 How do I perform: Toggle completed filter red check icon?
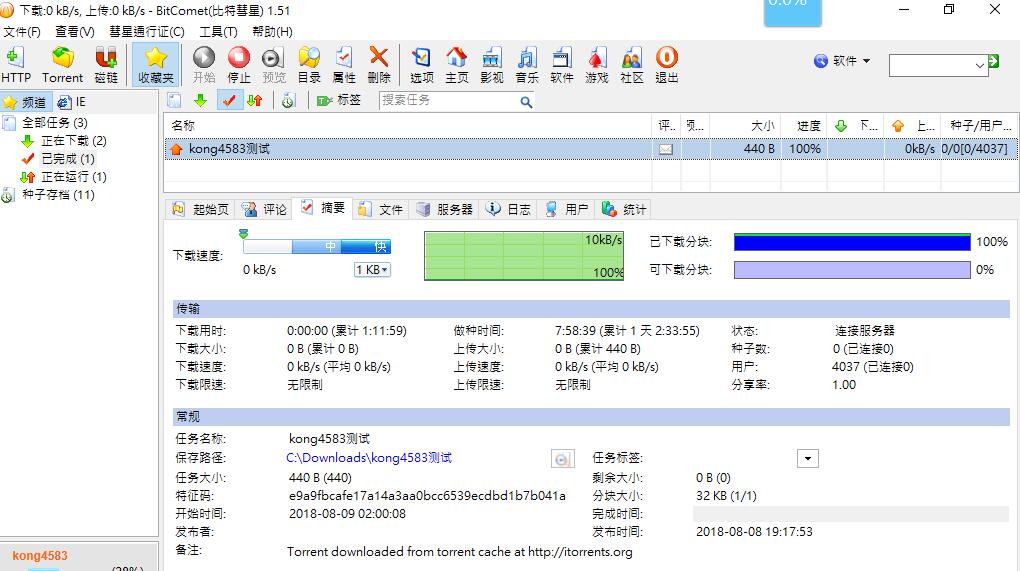[x=229, y=100]
